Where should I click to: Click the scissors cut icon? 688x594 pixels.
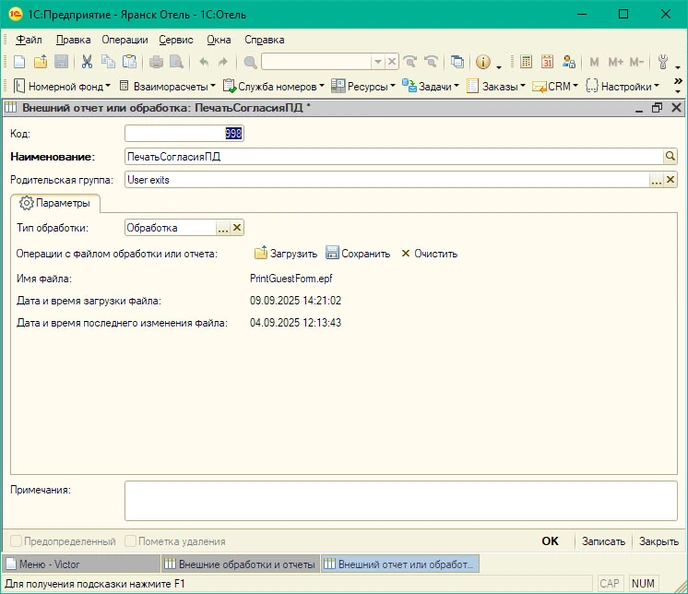(87, 62)
